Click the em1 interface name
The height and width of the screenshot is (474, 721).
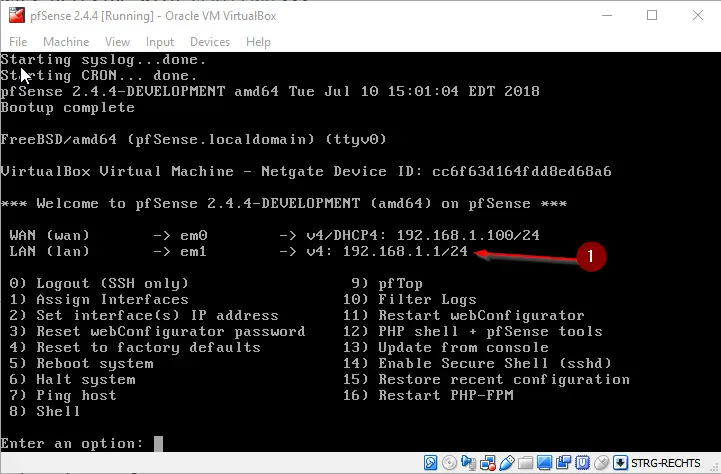(x=194, y=251)
